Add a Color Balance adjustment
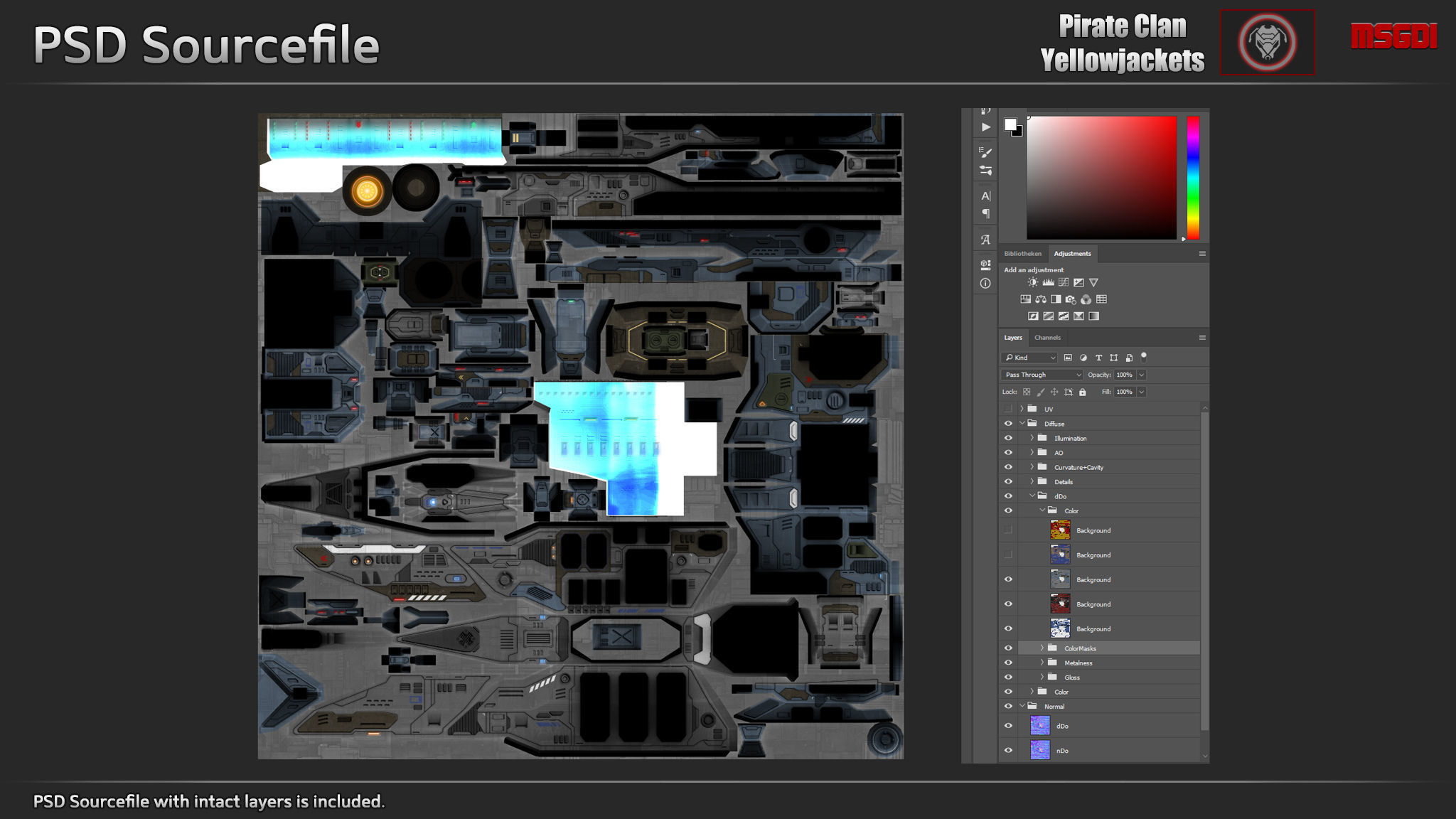 (x=1041, y=299)
